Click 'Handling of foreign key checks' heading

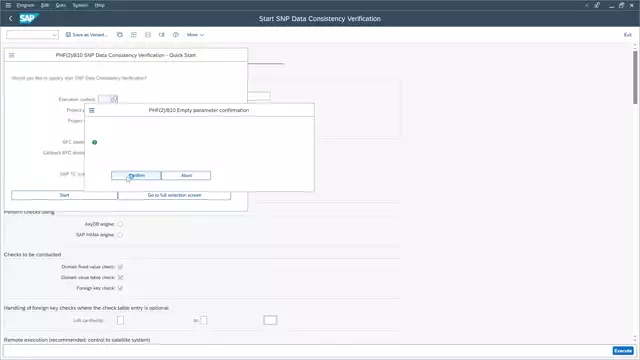click(87, 308)
